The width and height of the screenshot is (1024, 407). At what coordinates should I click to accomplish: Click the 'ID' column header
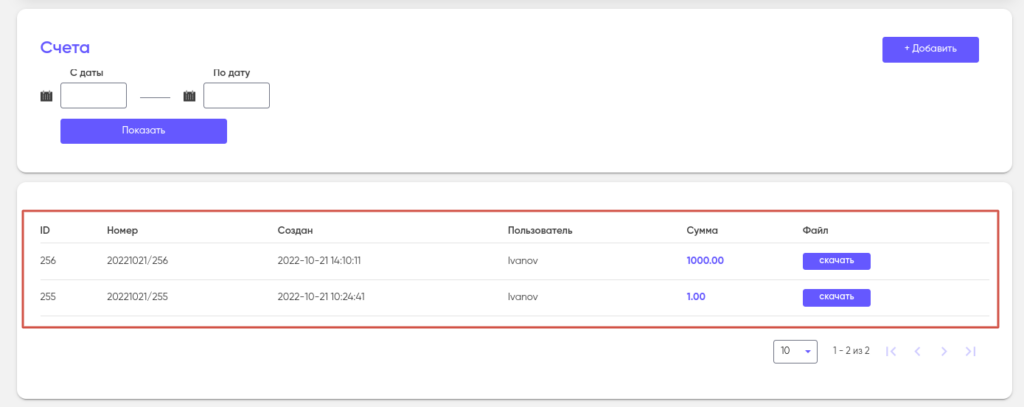pyautogui.click(x=45, y=230)
